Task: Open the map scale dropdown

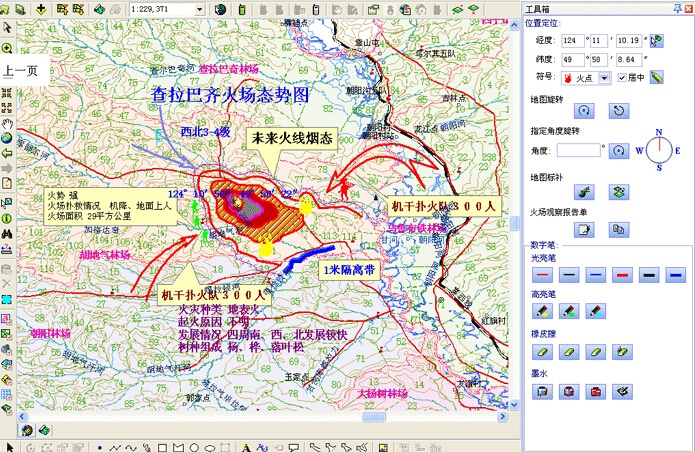Action: point(198,9)
